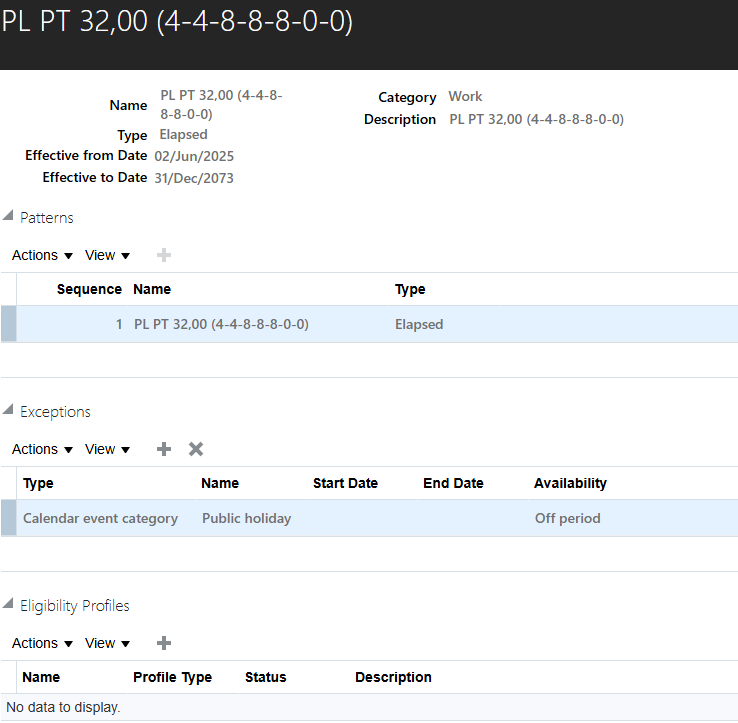Screen dimensions: 738x723
Task: Open View menu in Patterns section
Action: (107, 255)
